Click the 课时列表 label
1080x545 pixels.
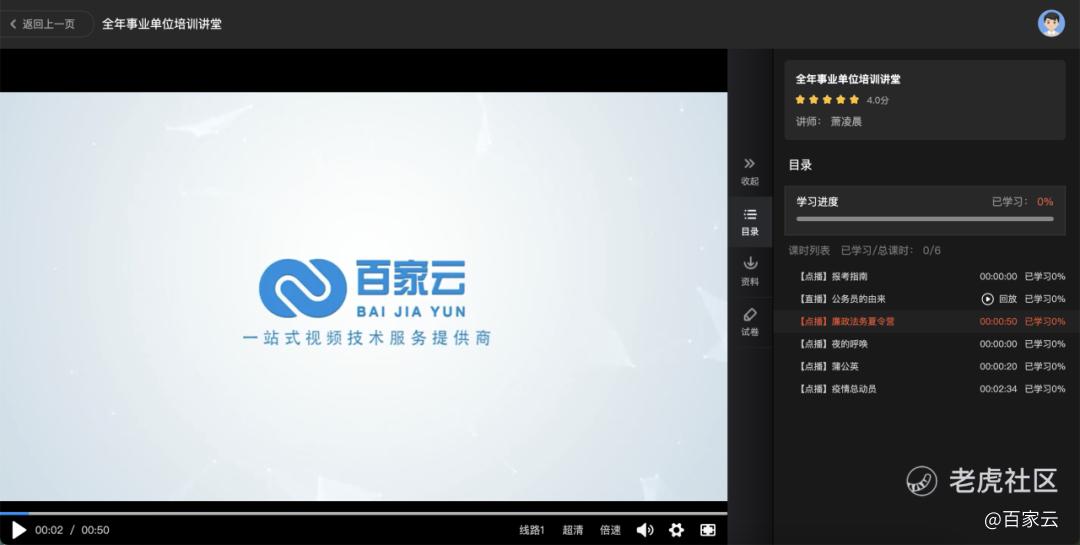click(x=809, y=250)
